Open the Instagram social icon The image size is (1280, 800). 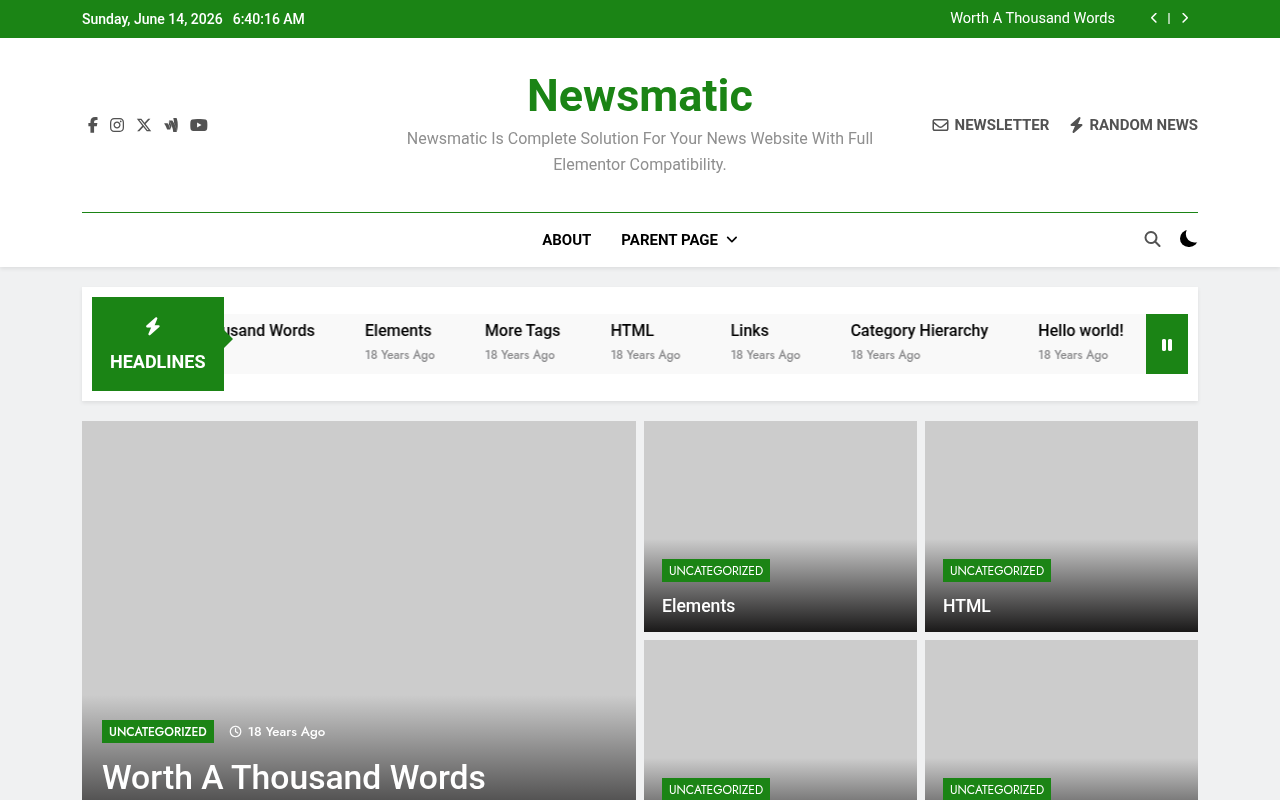(x=117, y=125)
